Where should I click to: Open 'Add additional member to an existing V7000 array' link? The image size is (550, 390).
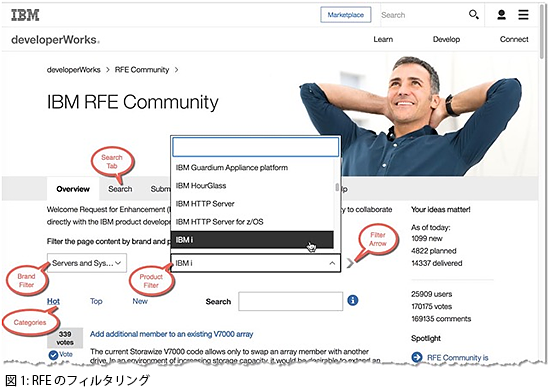point(172,334)
